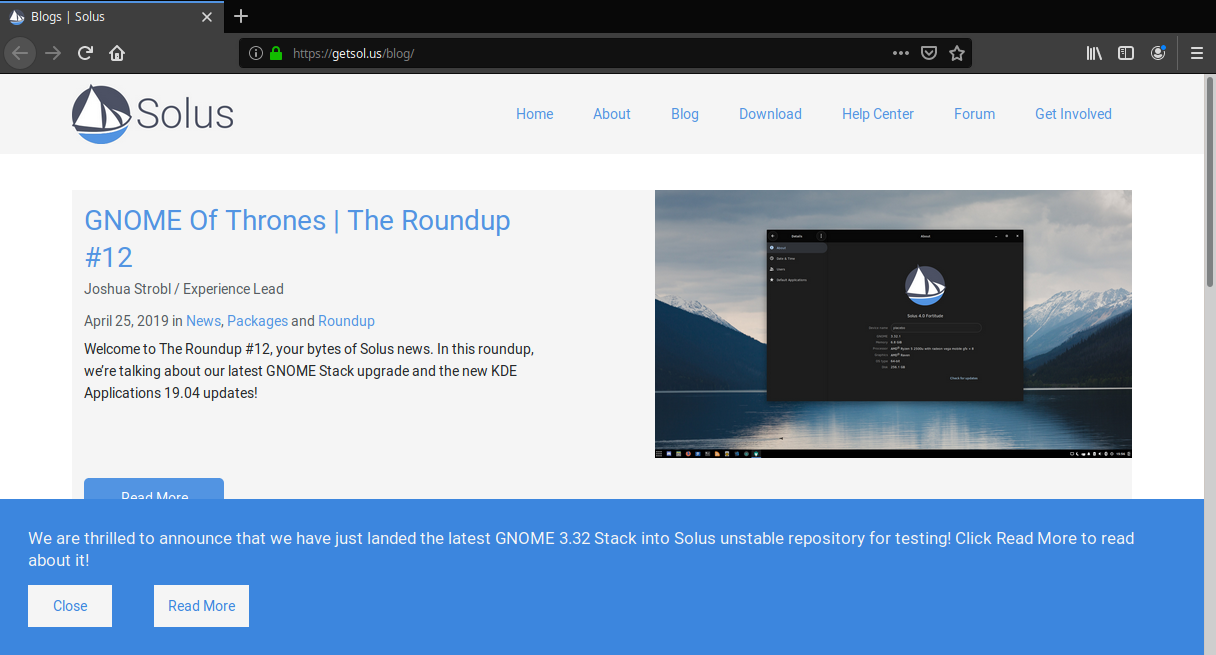Go back using the browser back arrow

[20, 53]
